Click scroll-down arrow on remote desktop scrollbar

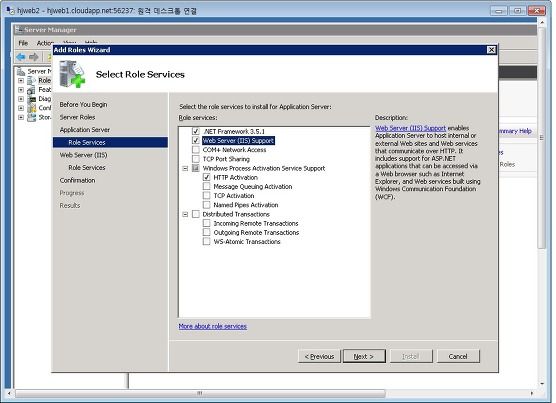tap(541, 383)
